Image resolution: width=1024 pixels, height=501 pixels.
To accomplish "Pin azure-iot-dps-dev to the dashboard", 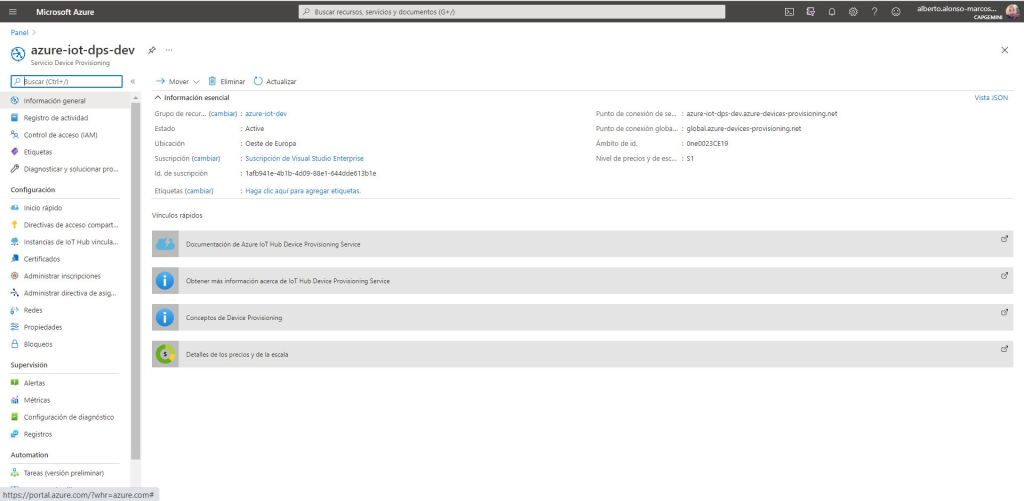I will tap(151, 50).
